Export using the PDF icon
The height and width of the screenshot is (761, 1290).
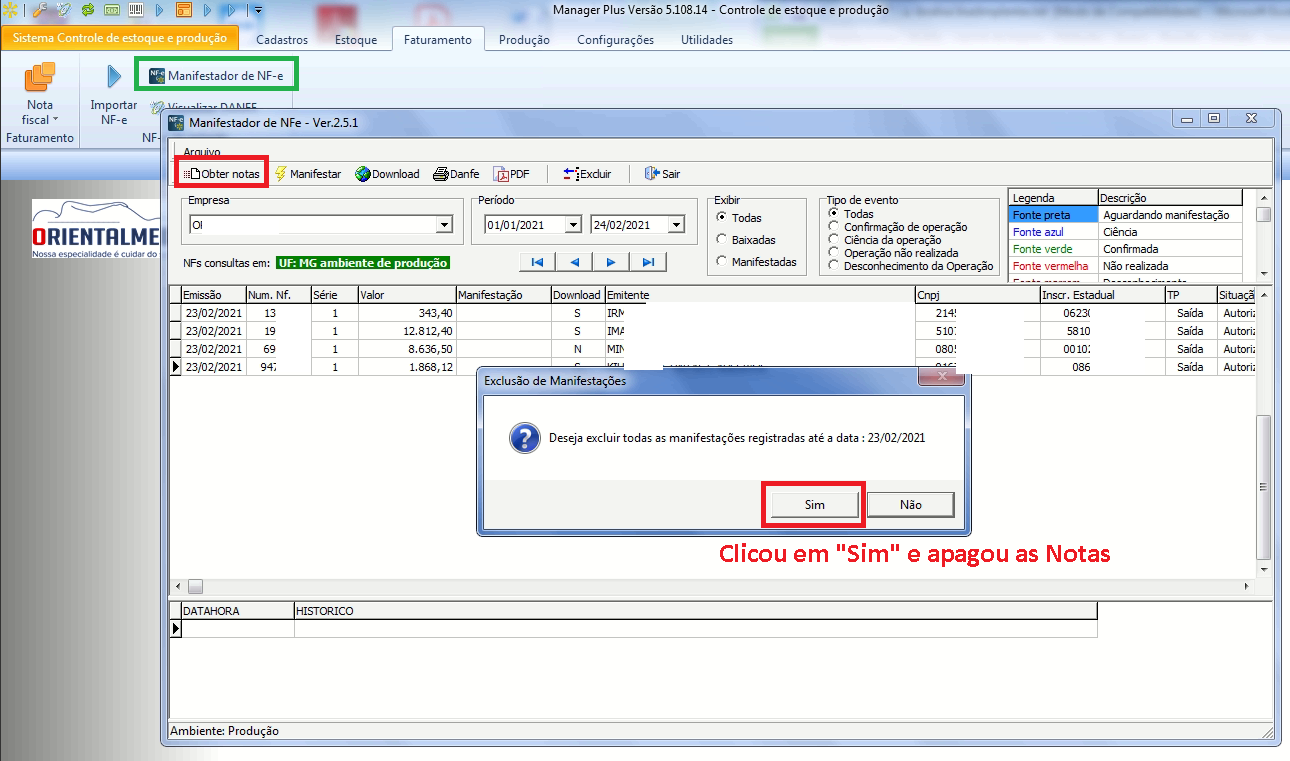(501, 174)
